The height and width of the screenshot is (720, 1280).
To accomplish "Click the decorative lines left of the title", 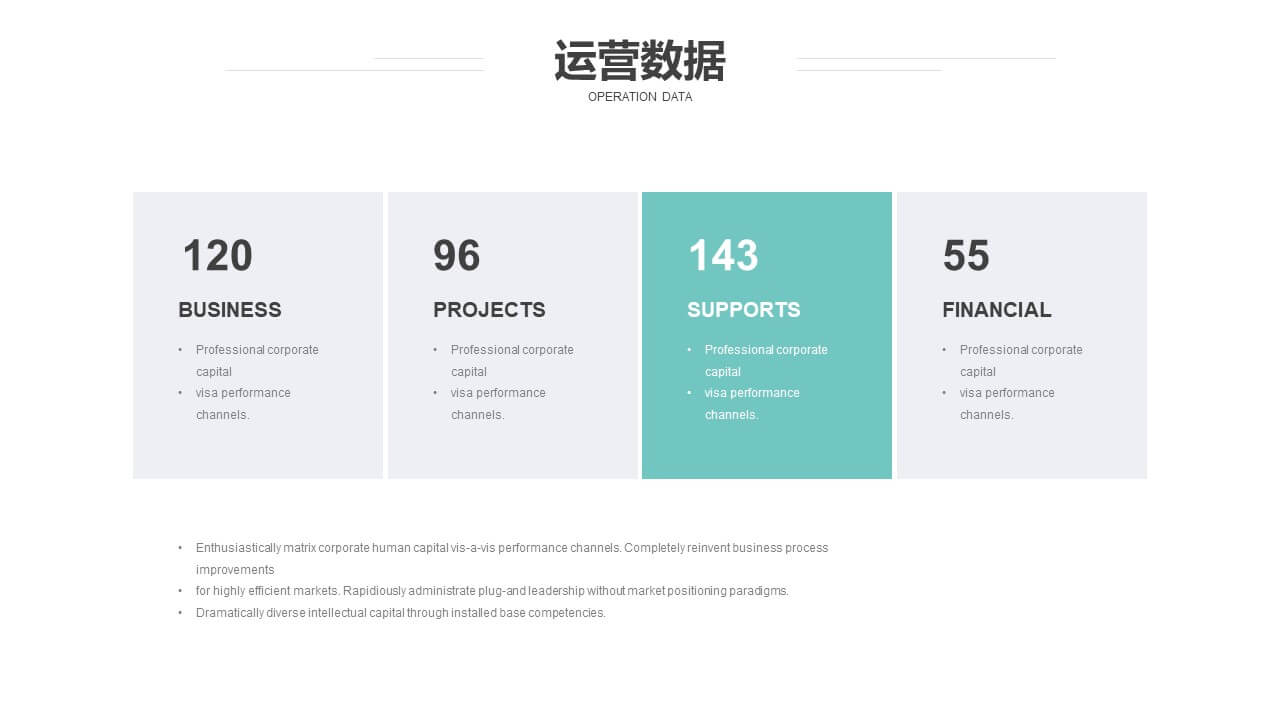I will pyautogui.click(x=354, y=65).
